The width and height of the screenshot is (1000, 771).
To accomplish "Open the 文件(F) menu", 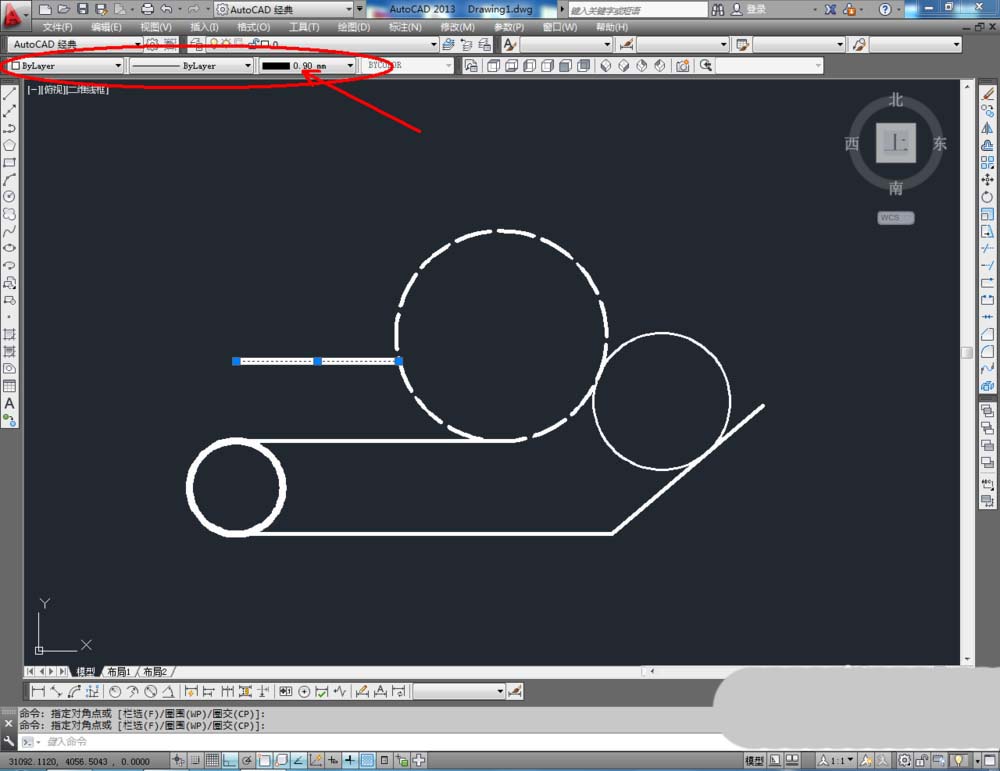I will click(57, 27).
